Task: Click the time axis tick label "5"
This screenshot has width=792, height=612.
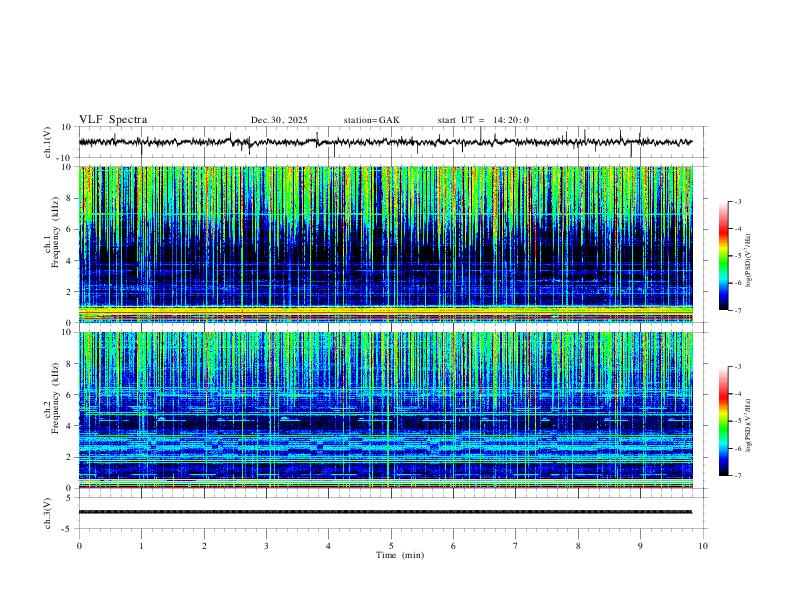Action: [x=391, y=546]
